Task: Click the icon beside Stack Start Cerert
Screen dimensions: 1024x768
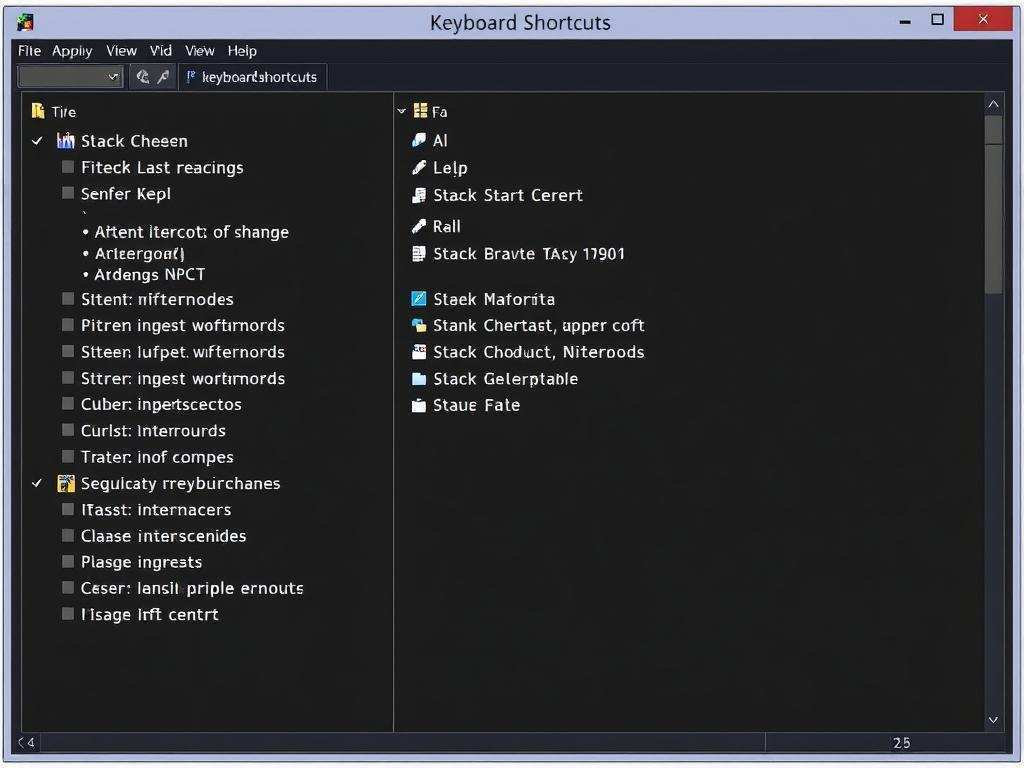Action: (x=419, y=195)
